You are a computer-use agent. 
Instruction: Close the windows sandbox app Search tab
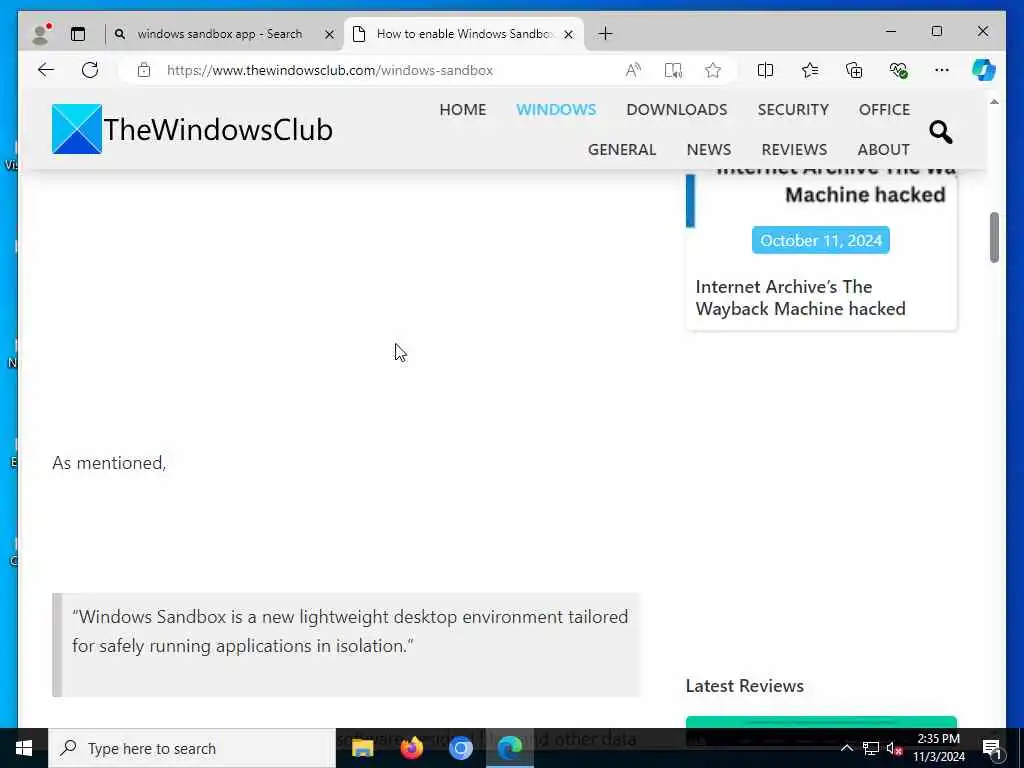click(x=329, y=34)
